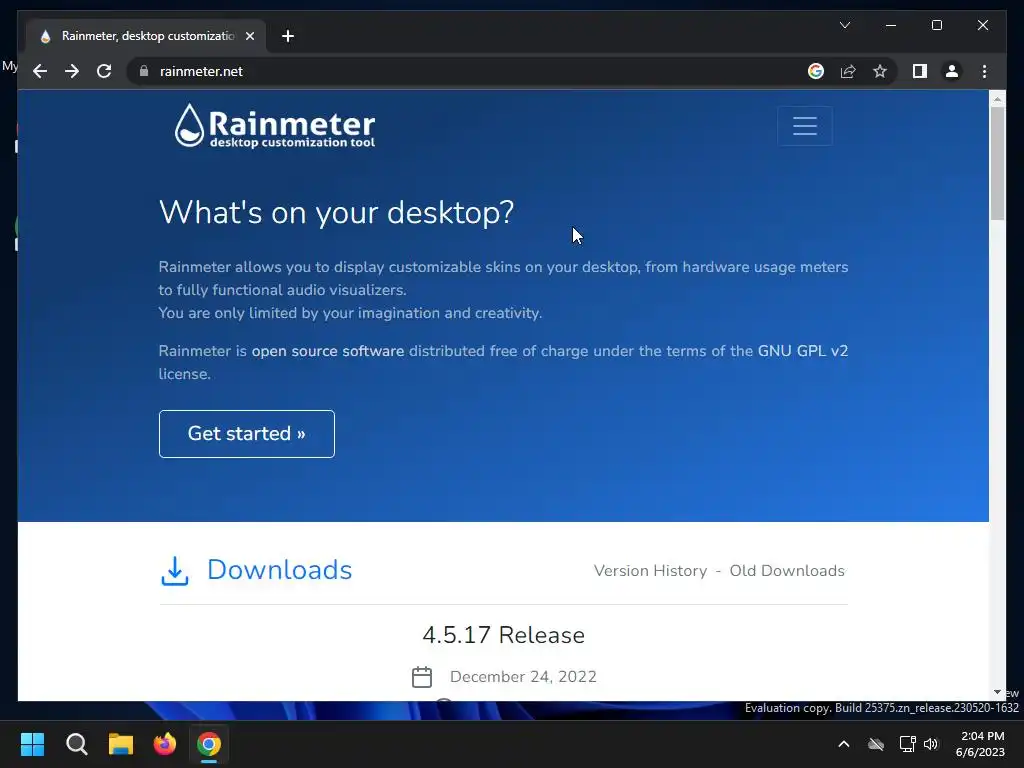The image size is (1024, 768).
Task: Click the Downloads heading
Action: pos(280,570)
